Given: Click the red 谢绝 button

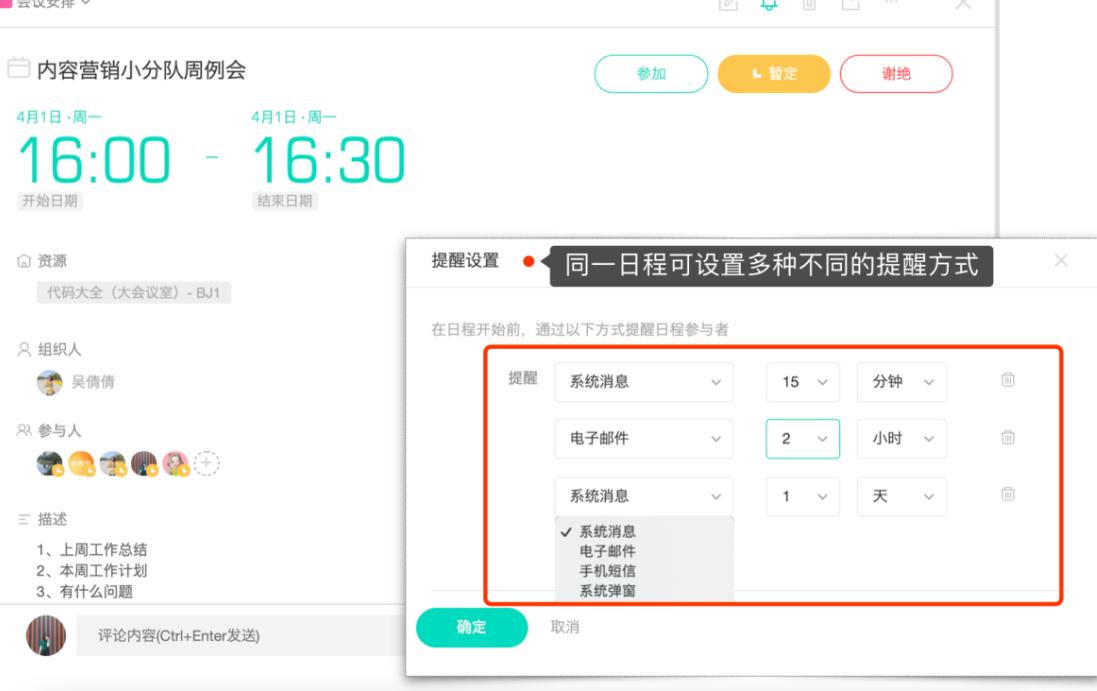Looking at the screenshot, I should pos(896,73).
